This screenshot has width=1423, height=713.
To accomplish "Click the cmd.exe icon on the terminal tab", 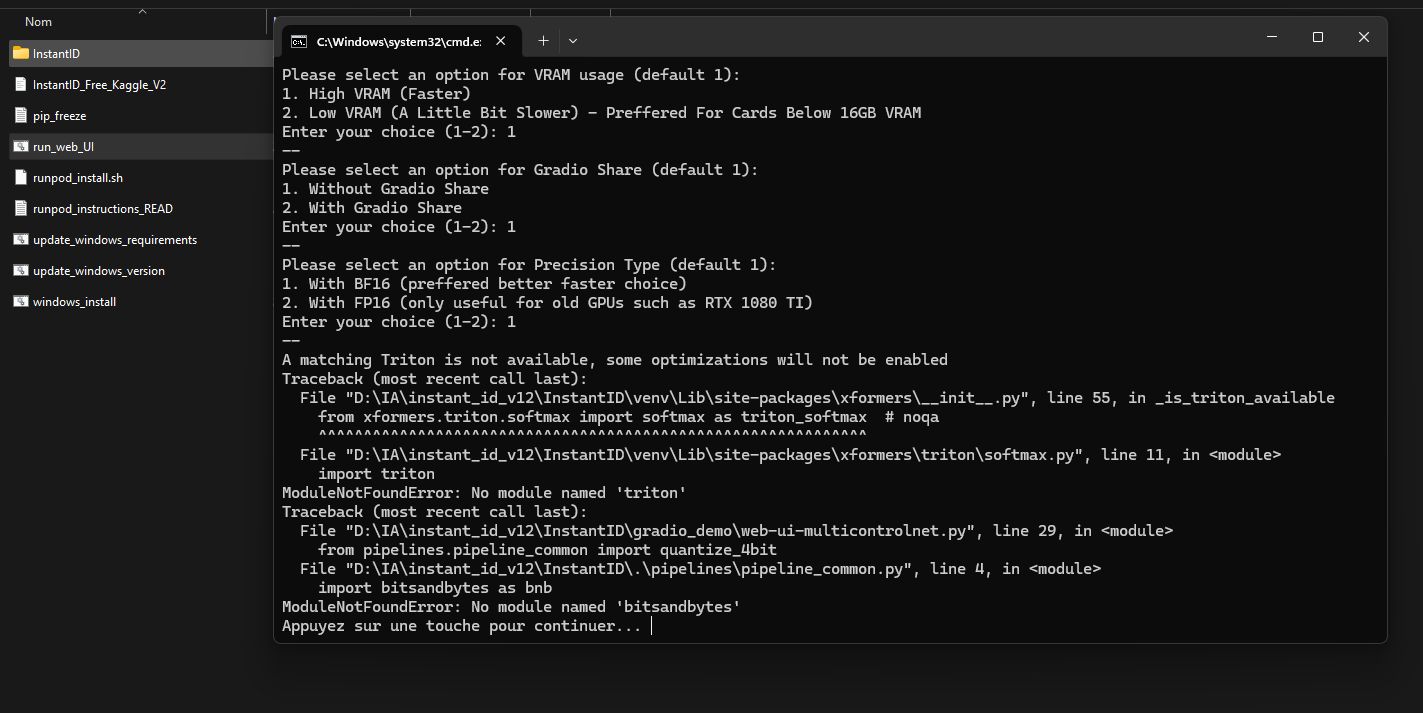I will click(x=298, y=41).
